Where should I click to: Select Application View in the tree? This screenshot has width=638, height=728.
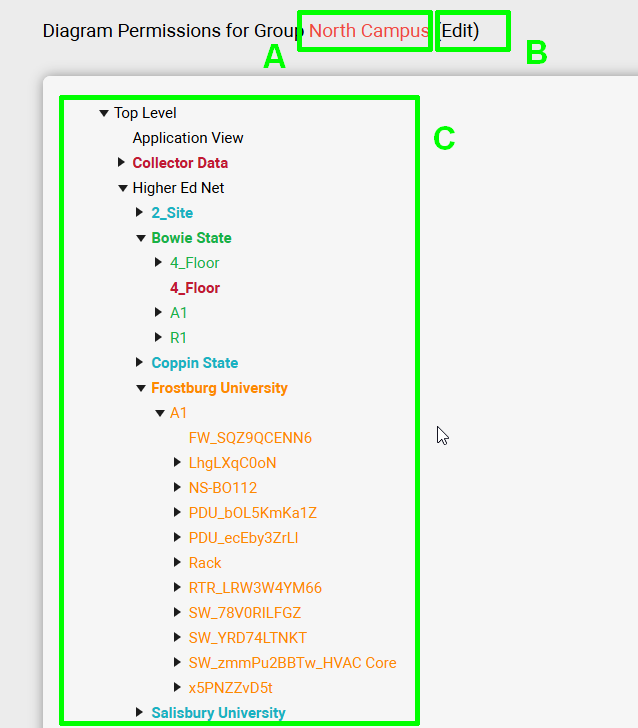point(188,138)
